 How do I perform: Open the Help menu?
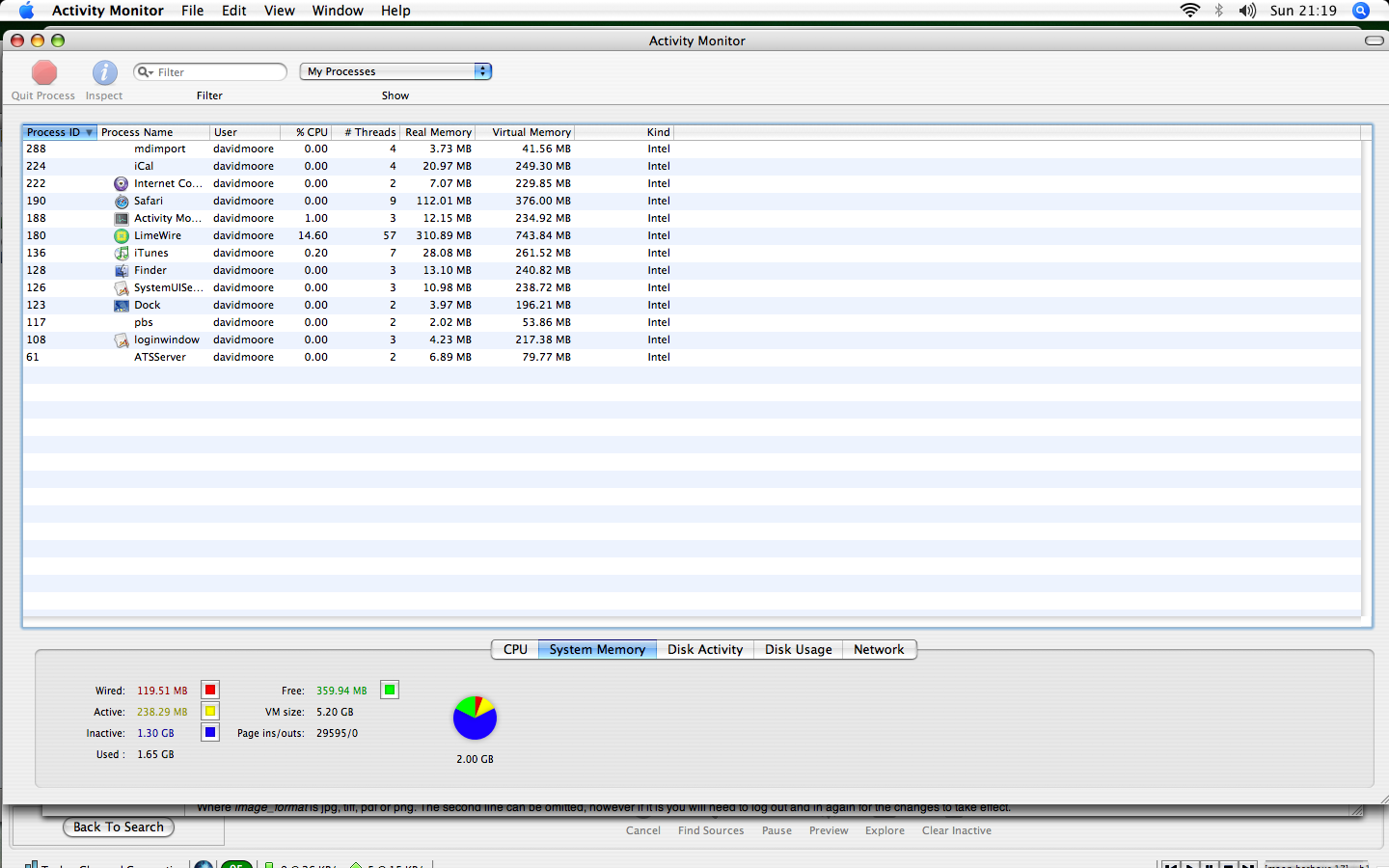click(x=395, y=11)
